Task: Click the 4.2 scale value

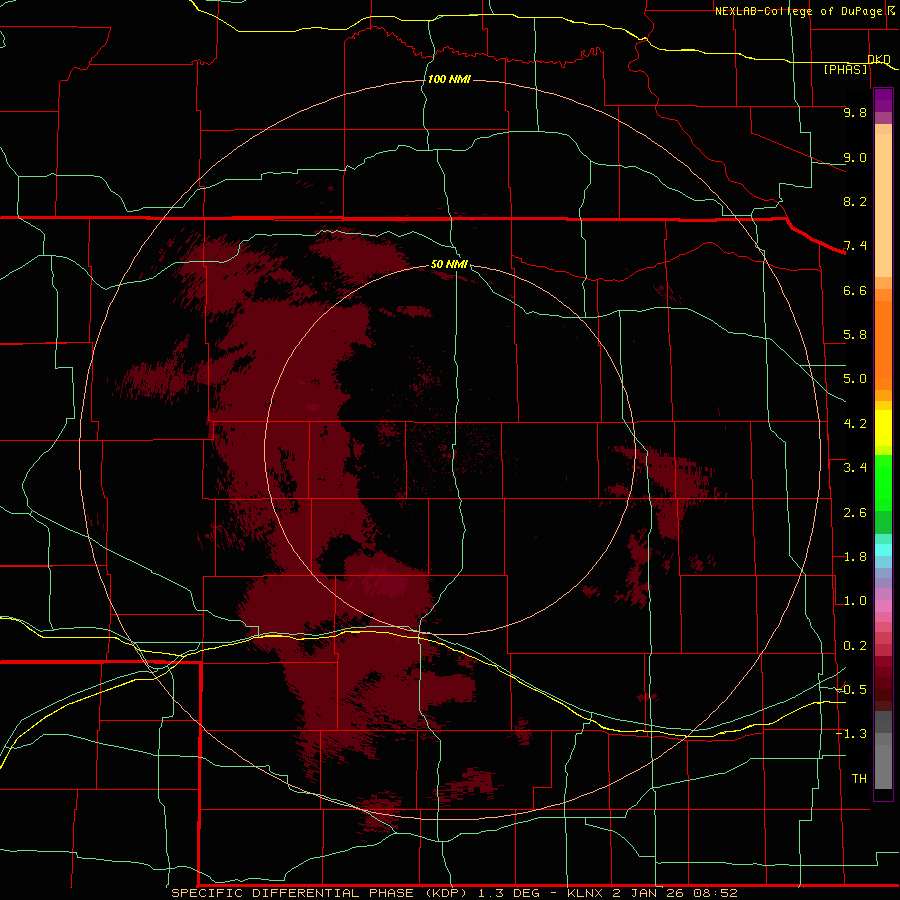Action: [x=855, y=424]
